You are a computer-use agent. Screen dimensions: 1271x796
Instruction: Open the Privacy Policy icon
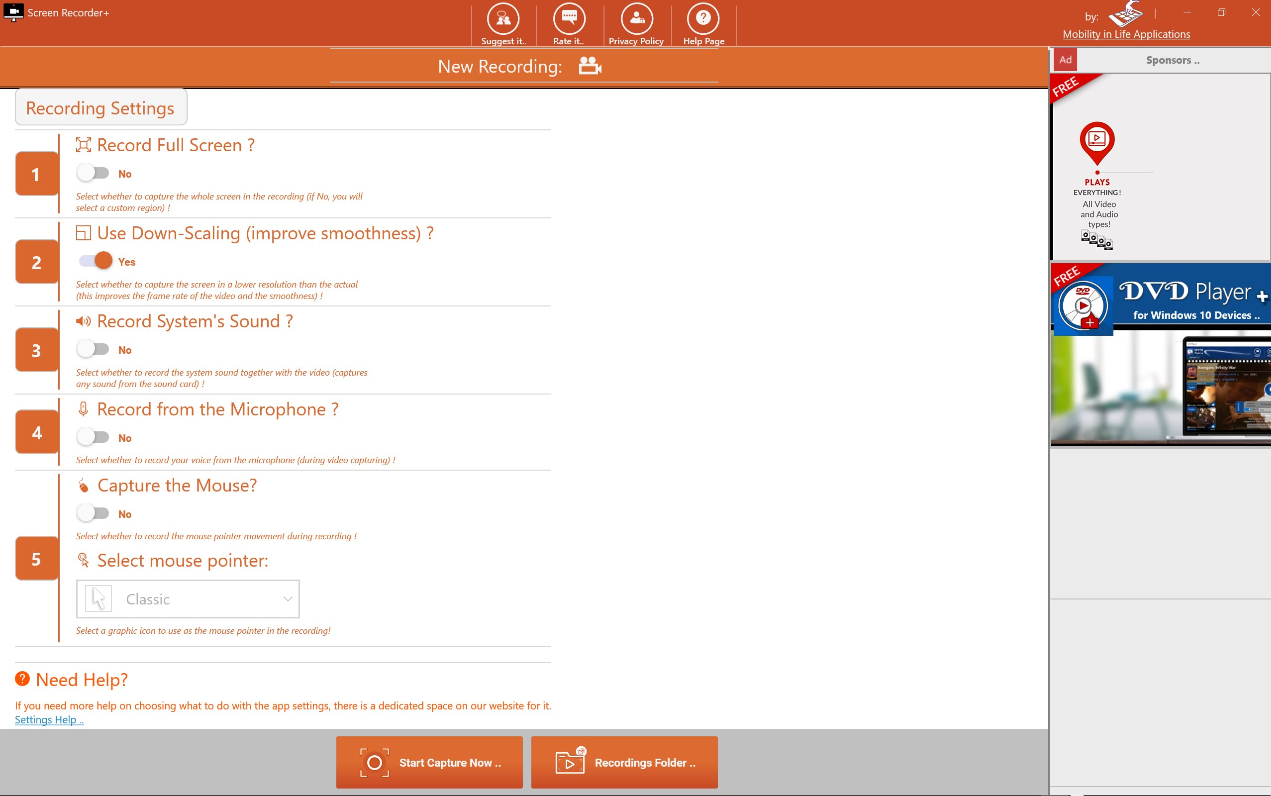(x=636, y=20)
